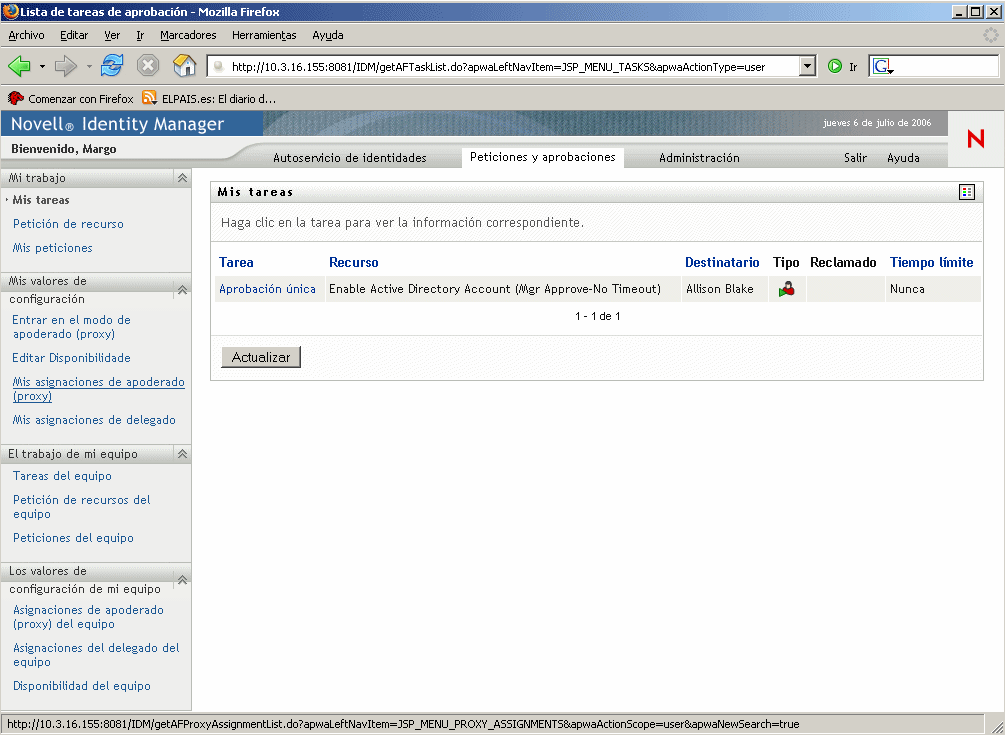This screenshot has height=735, width=1005.
Task: Open the Ir menu
Action: click(x=140, y=35)
